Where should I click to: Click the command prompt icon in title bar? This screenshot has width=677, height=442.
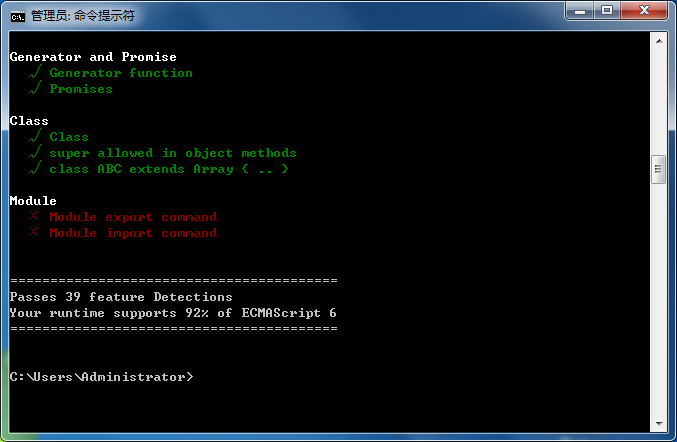[x=18, y=15]
